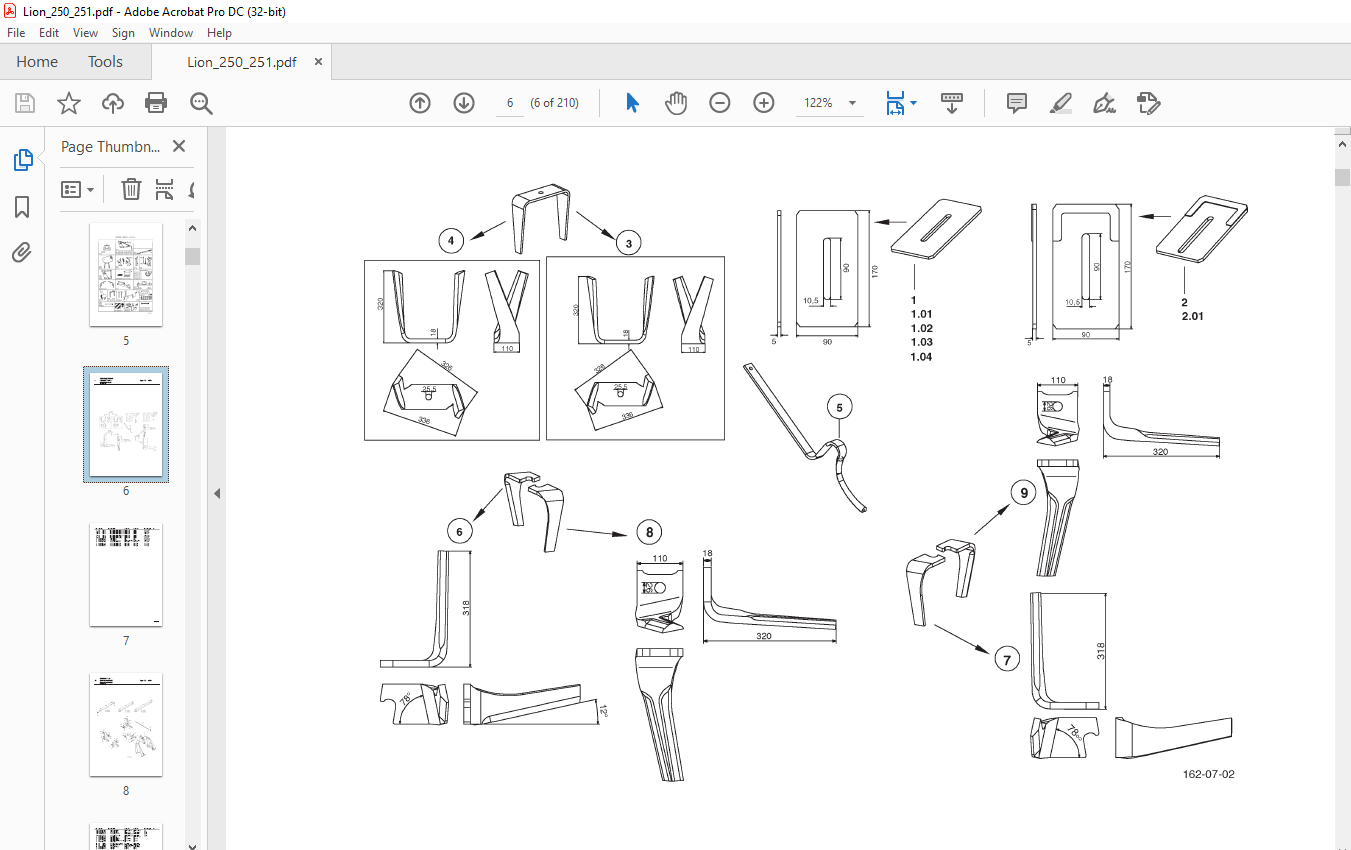Click the Fit page width icon
The width and height of the screenshot is (1351, 850).
895,103
